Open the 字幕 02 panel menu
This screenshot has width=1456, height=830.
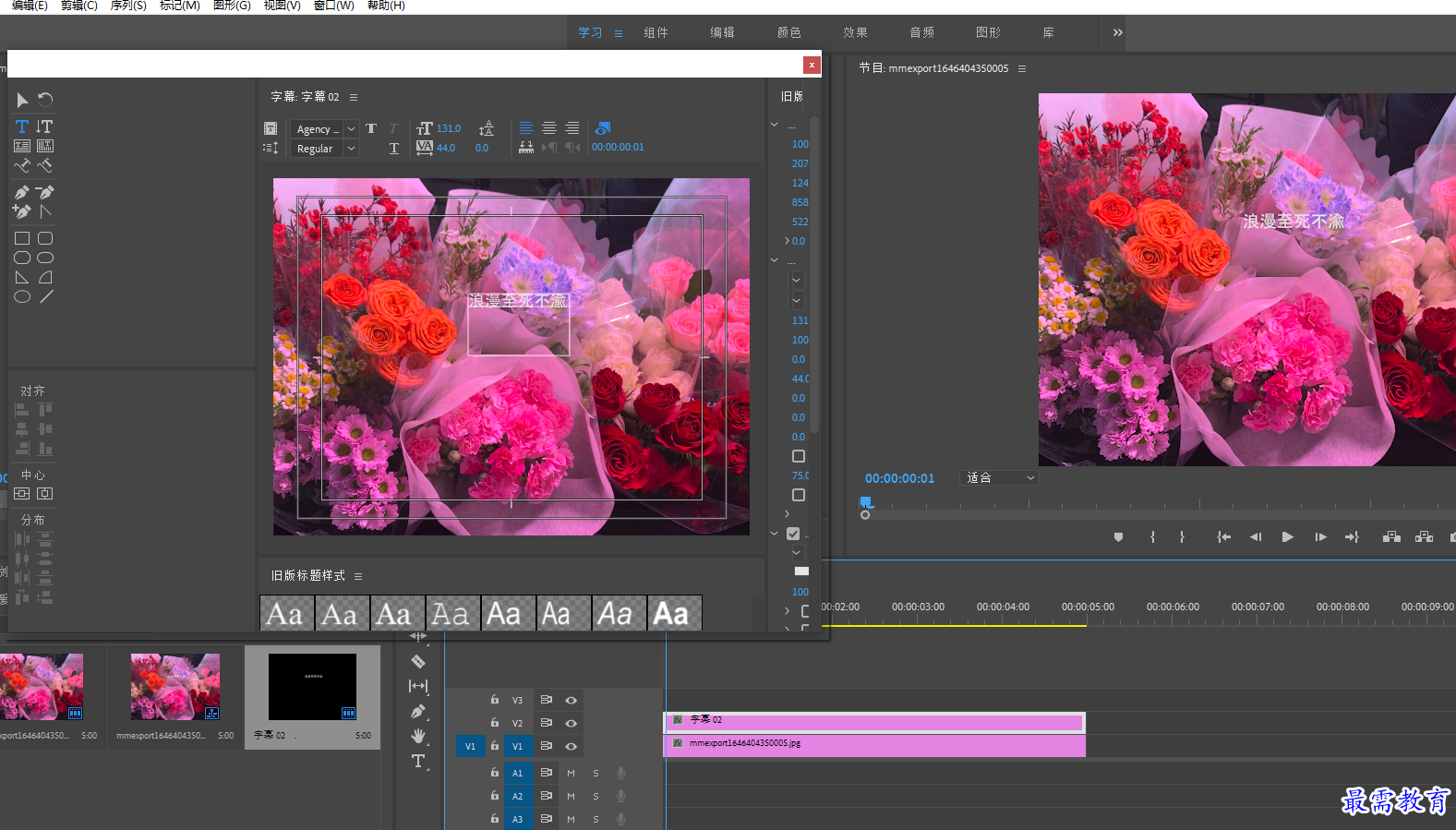[x=354, y=97]
